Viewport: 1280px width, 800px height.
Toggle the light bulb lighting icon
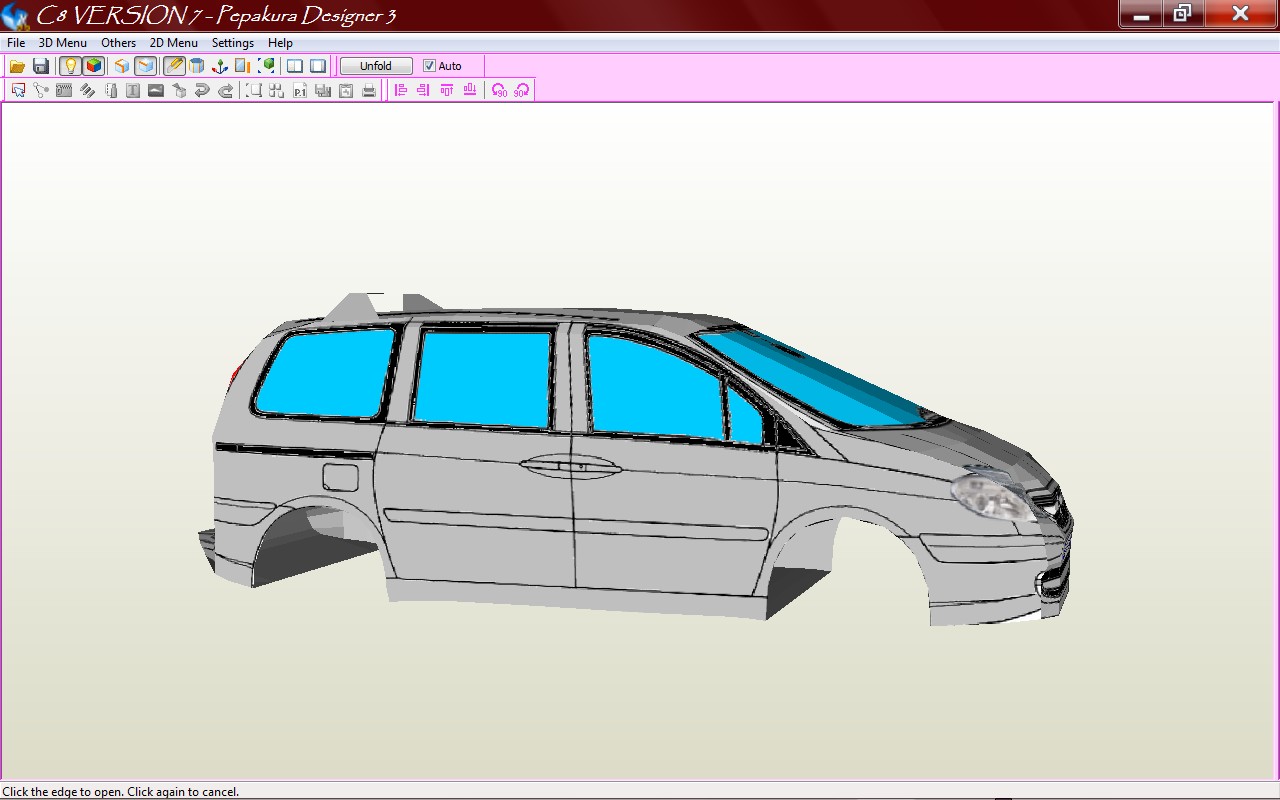[70, 66]
